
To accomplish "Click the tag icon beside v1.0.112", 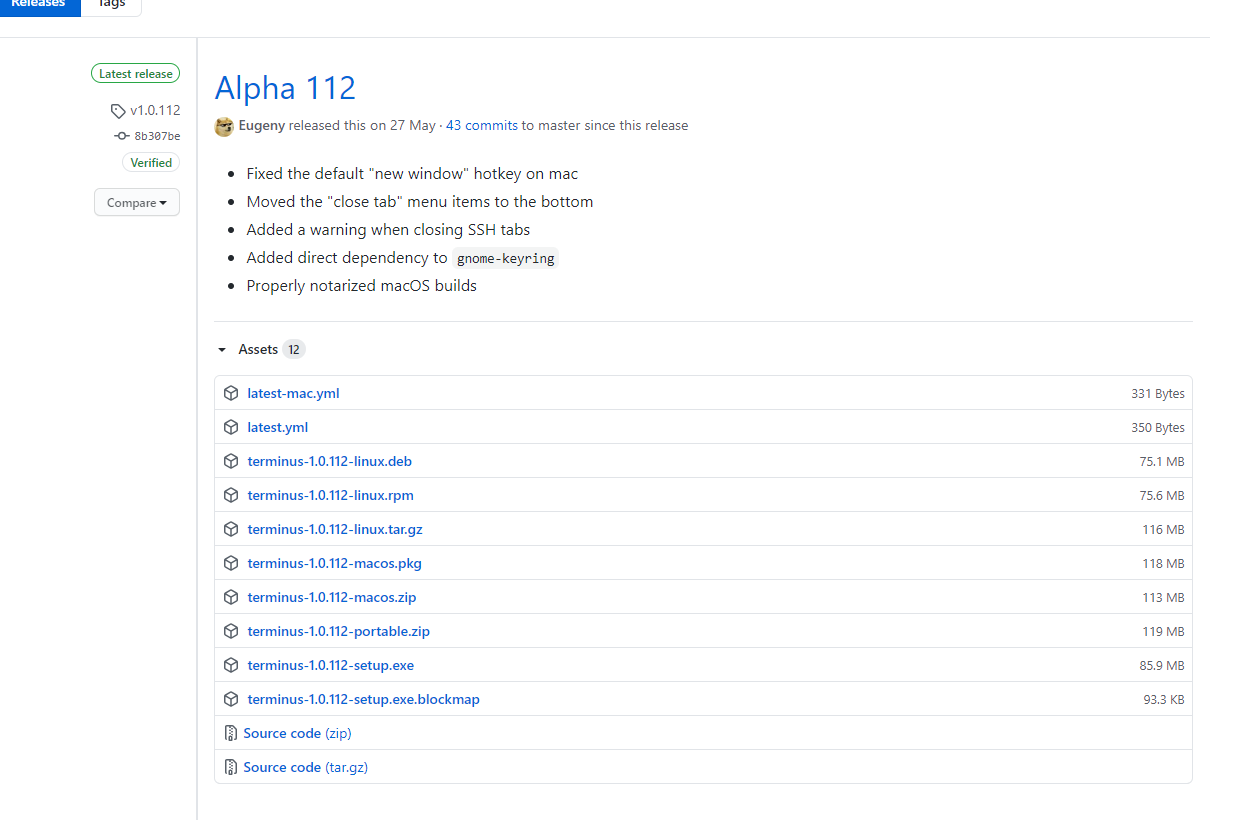I will click(116, 110).
